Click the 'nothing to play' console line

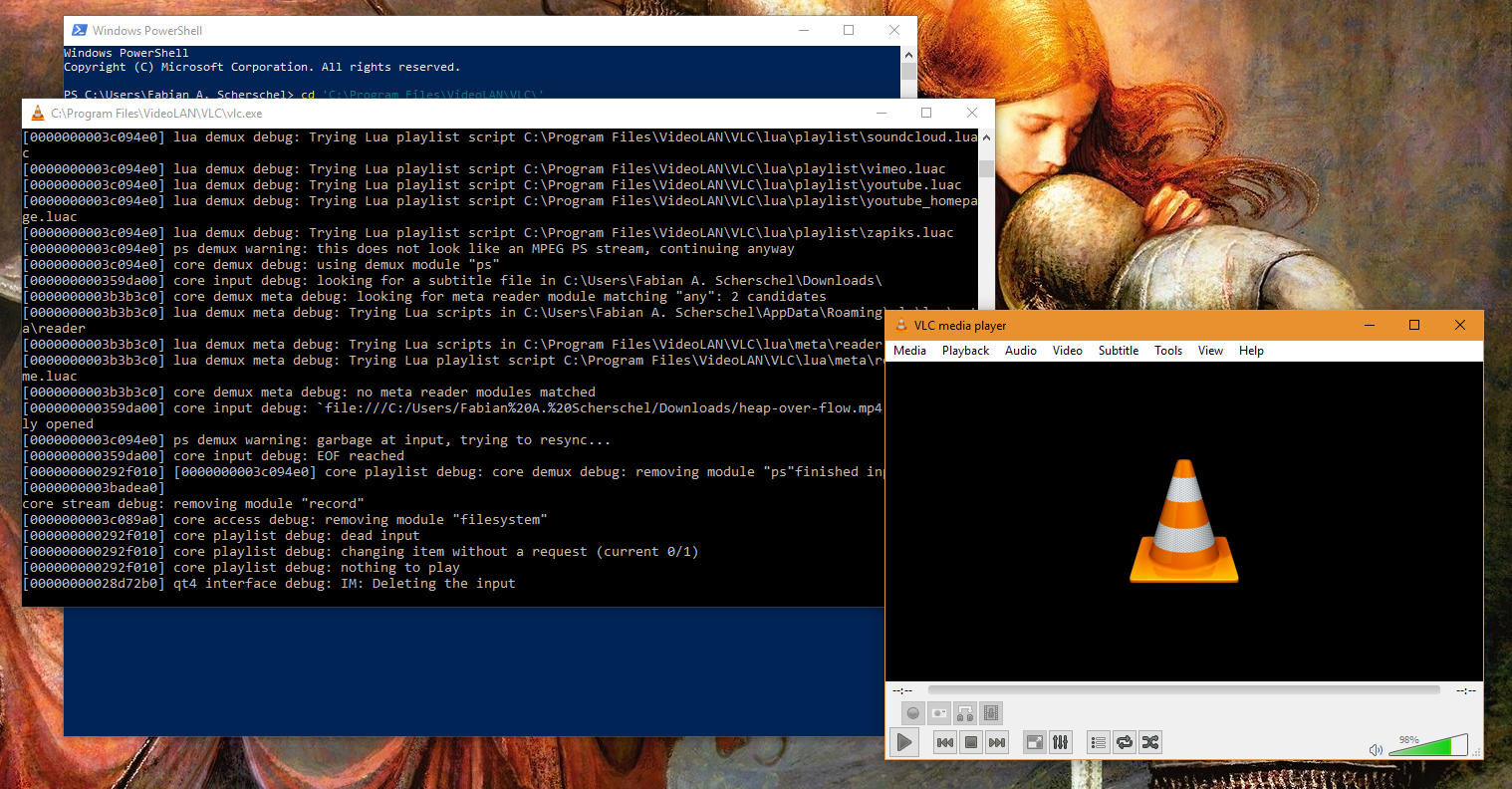click(241, 568)
